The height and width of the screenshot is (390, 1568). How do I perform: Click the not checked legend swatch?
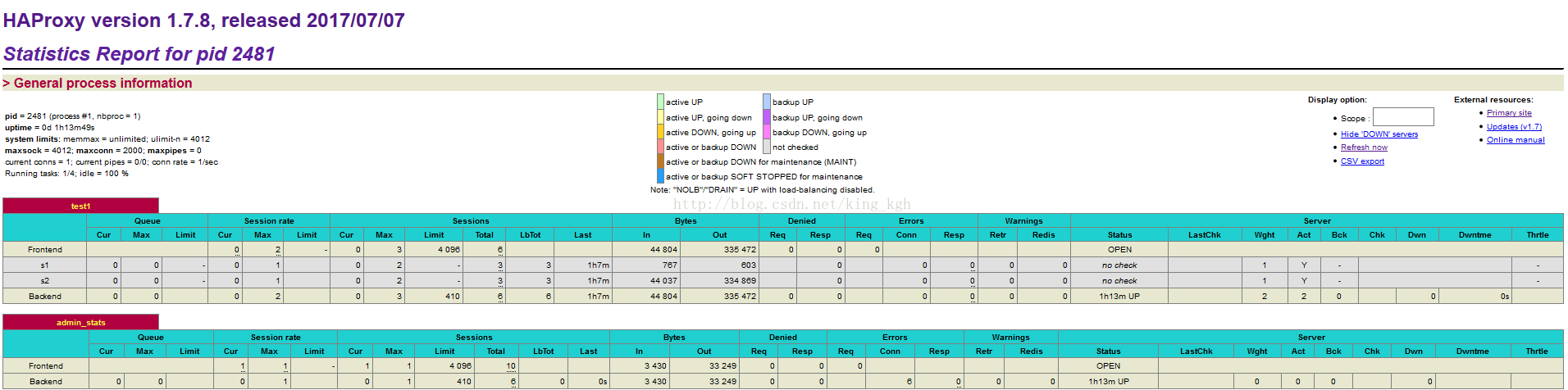click(767, 147)
